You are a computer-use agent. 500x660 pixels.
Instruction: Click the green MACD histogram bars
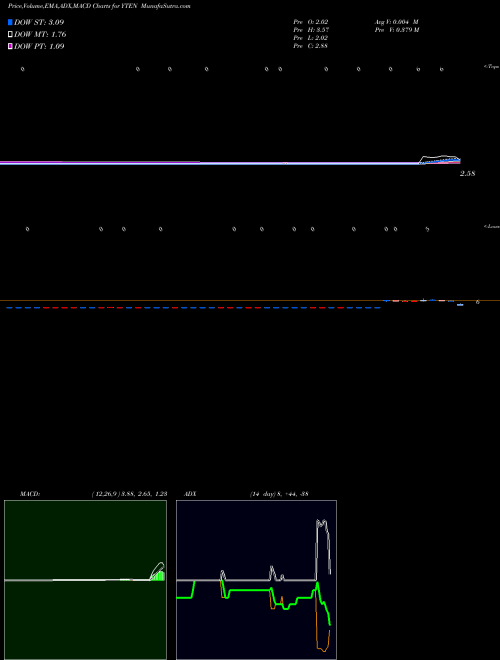(158, 576)
